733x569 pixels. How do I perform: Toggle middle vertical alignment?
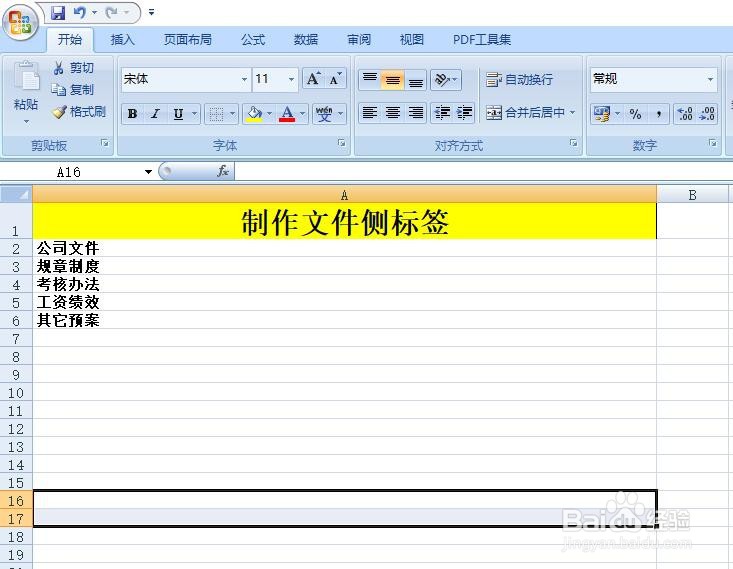pos(393,79)
